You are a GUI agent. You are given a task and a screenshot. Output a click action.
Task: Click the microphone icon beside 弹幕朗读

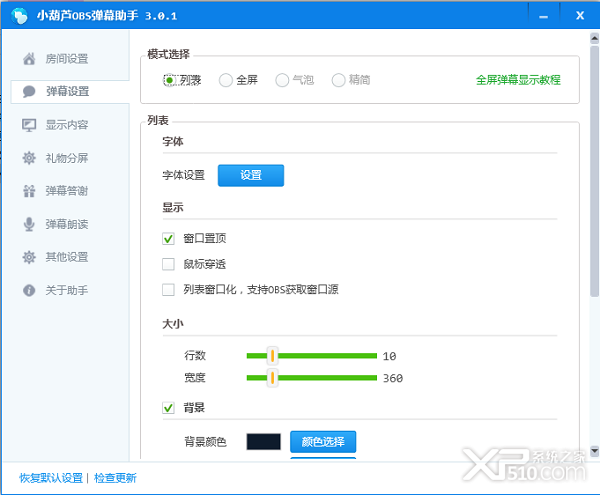tap(29, 224)
